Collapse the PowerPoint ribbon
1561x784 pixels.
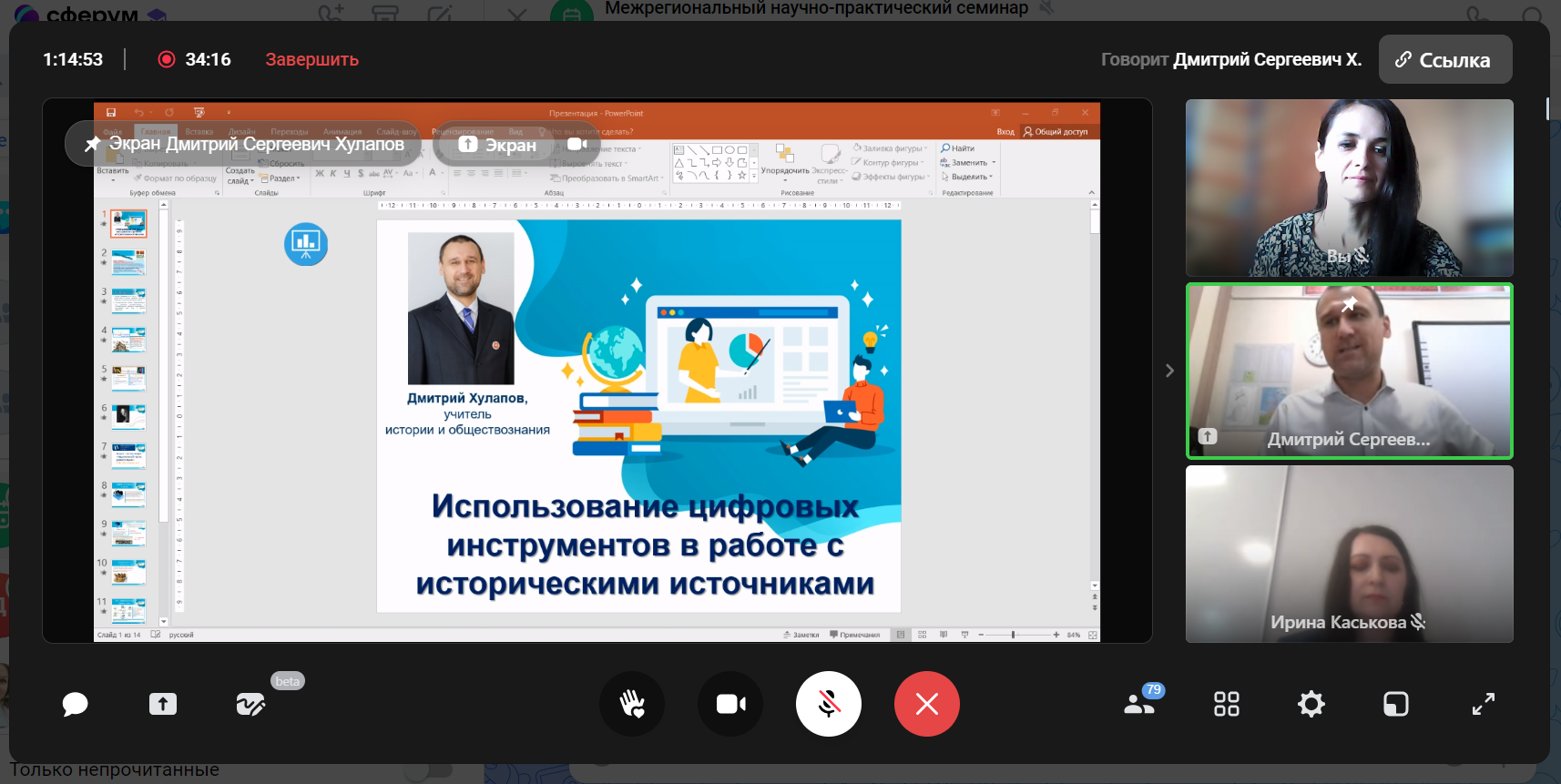pos(1091,192)
